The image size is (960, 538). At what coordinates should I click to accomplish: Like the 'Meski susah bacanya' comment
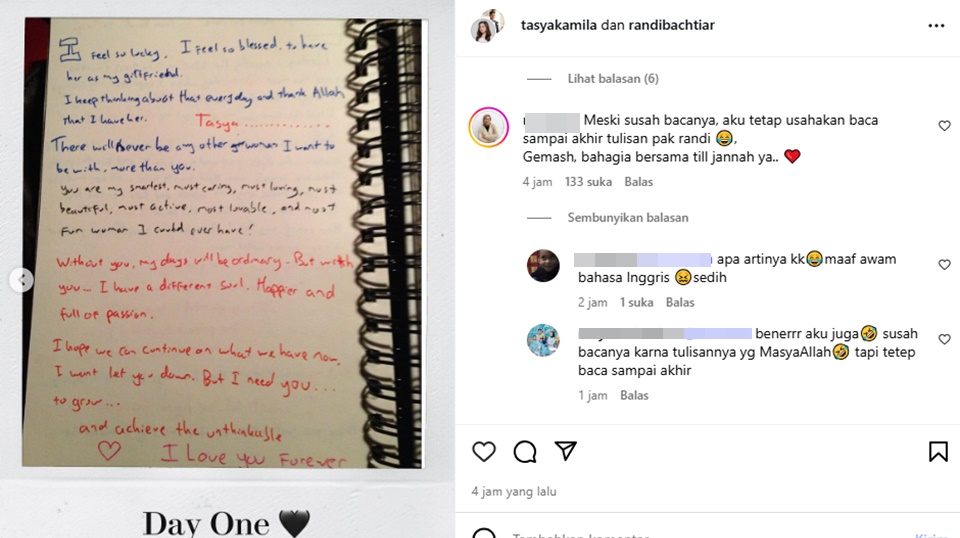click(944, 126)
